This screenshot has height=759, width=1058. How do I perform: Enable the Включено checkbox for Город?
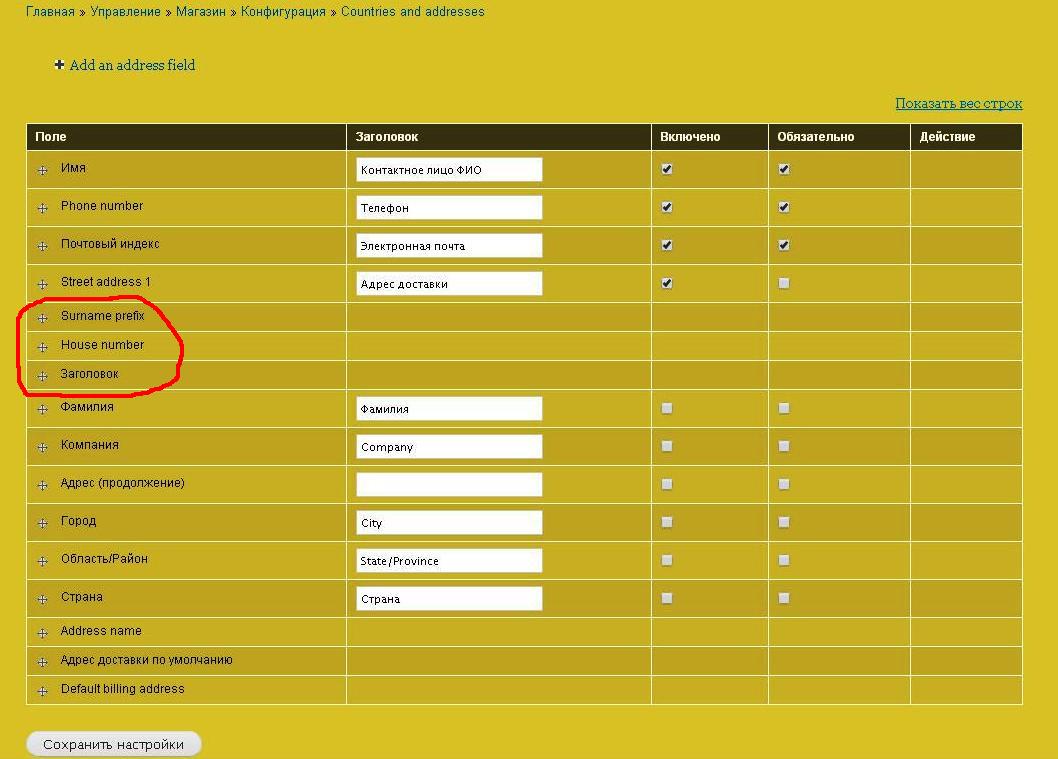point(667,522)
